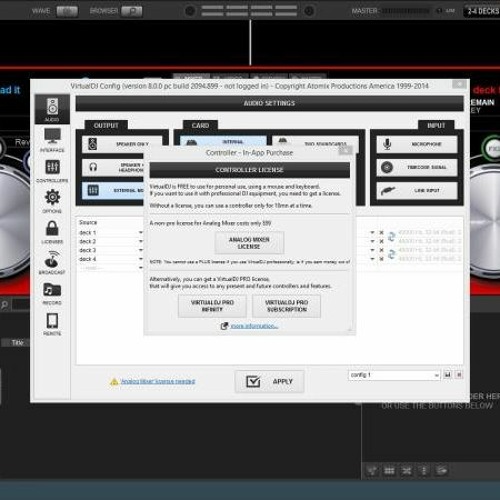Open the Interface section in config sidebar
This screenshot has height=500, width=500.
tap(52, 140)
